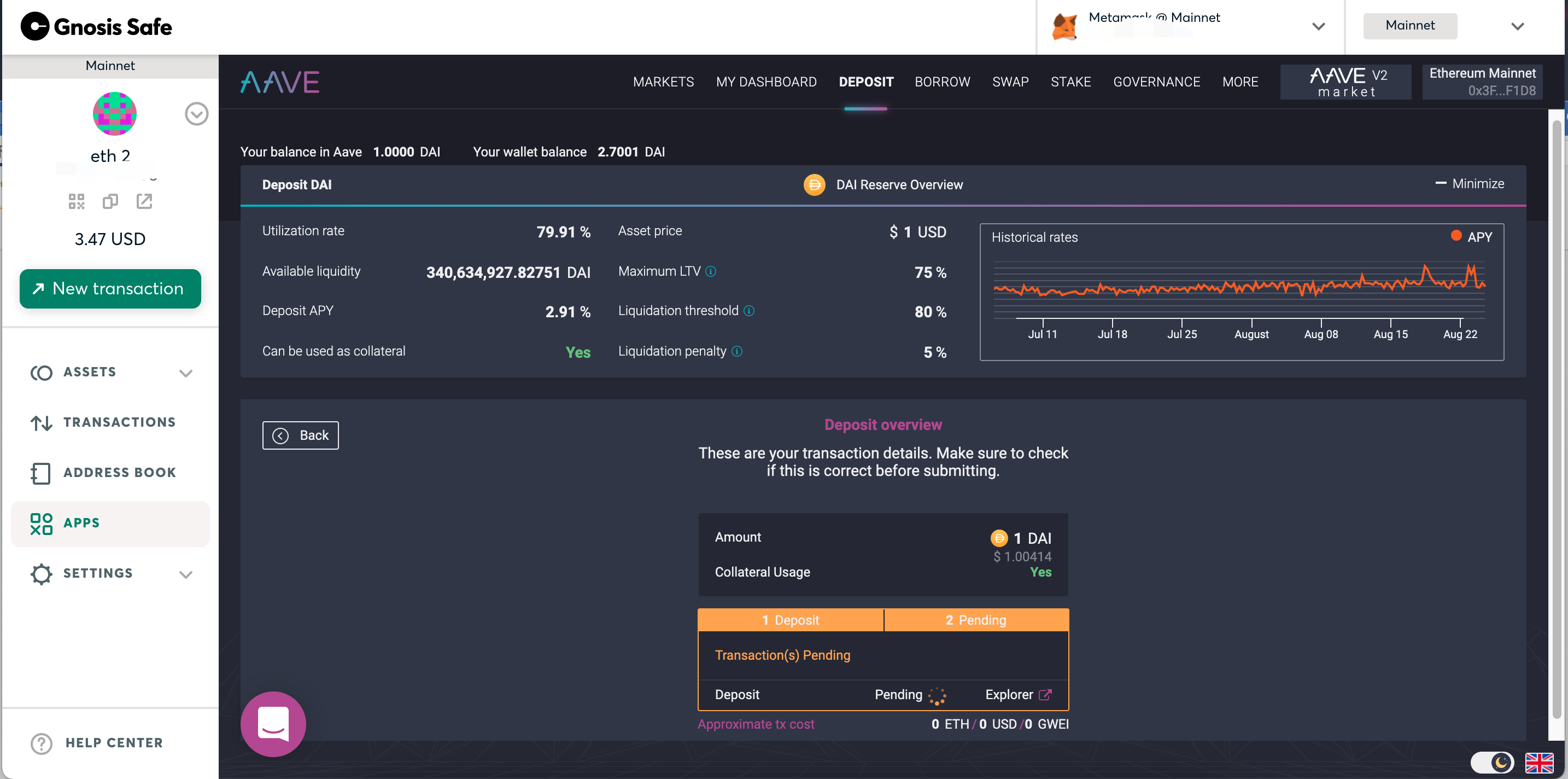Select the '1 Deposit' step tab
Image resolution: width=1568 pixels, height=779 pixels.
click(x=791, y=620)
